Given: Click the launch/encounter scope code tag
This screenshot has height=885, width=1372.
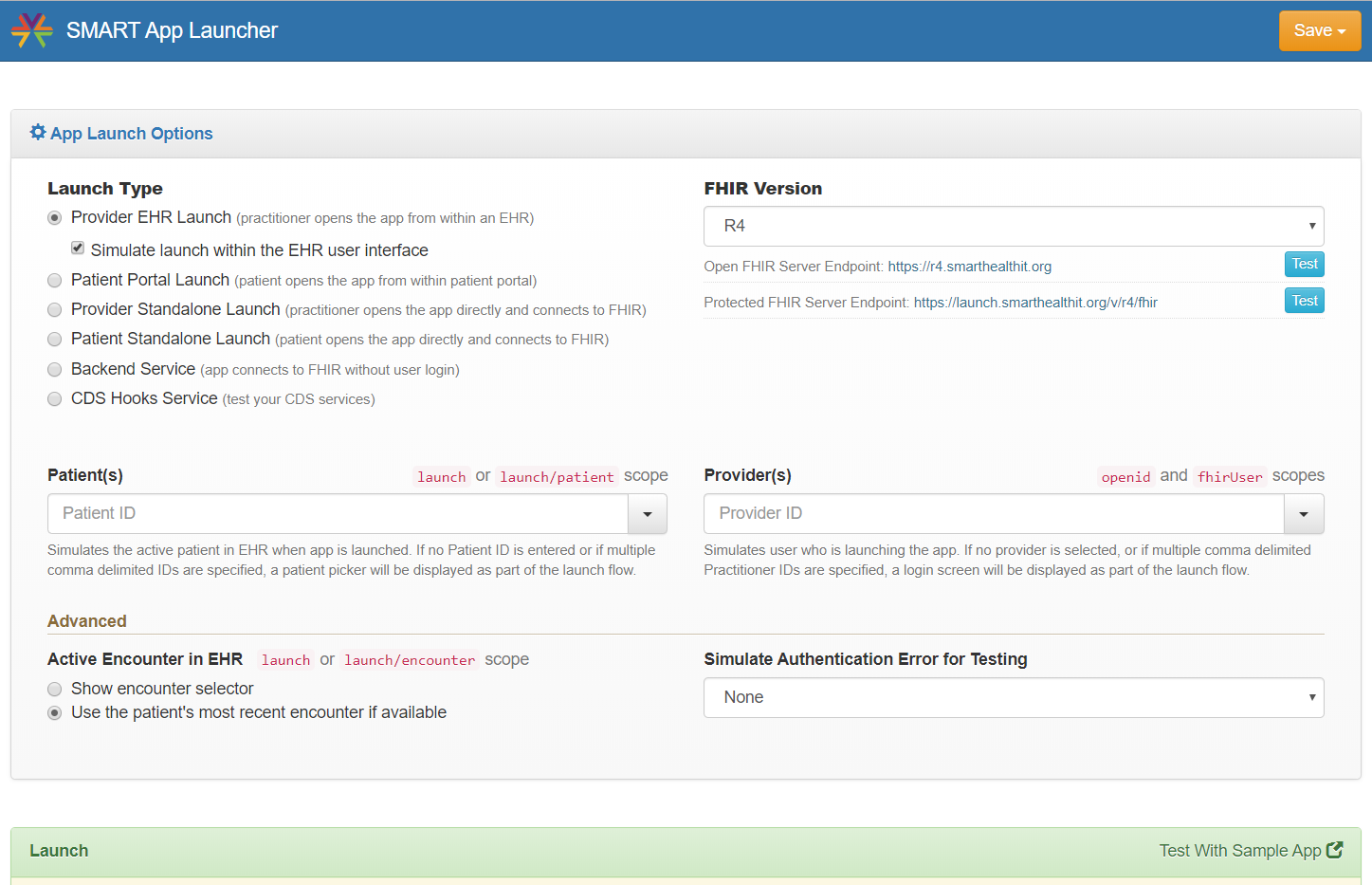Looking at the screenshot, I should point(410,660).
